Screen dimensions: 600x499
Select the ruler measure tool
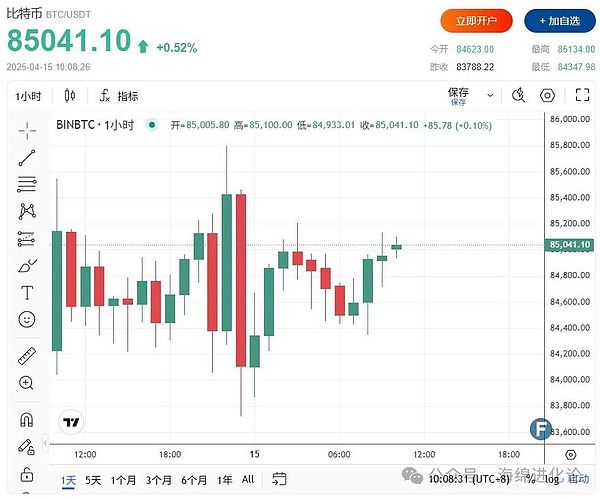[27, 356]
